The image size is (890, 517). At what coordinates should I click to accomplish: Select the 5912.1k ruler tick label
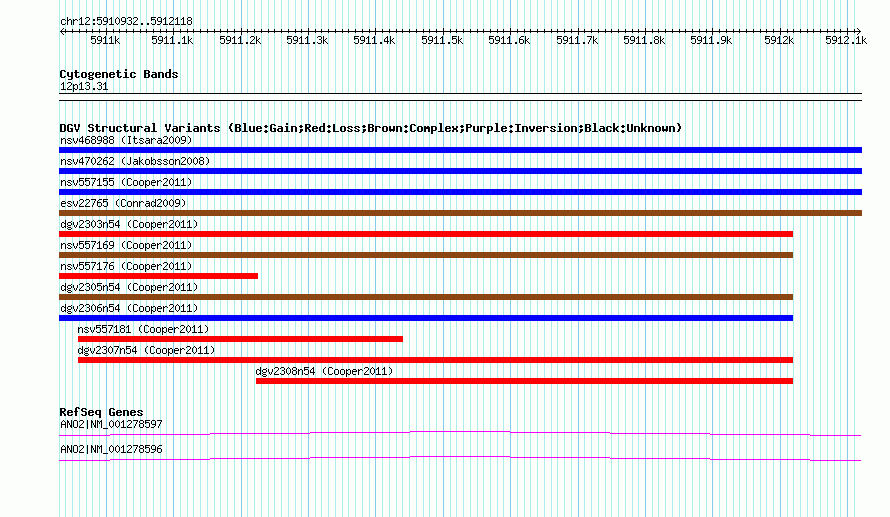click(846, 40)
